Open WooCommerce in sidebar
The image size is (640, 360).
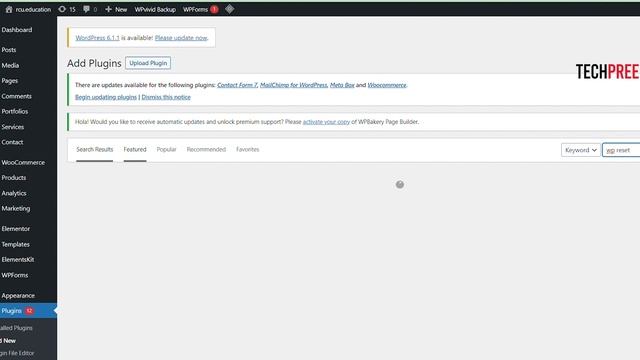pos(23,162)
